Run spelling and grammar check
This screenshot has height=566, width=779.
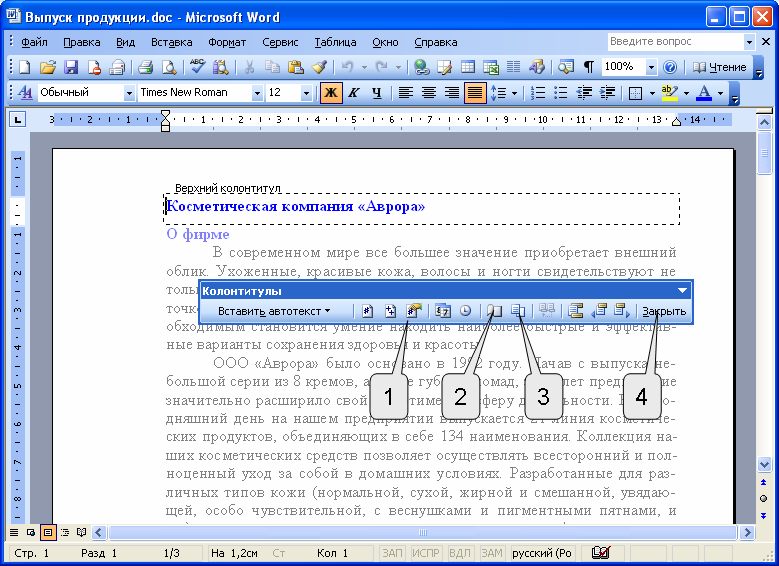click(x=198, y=67)
